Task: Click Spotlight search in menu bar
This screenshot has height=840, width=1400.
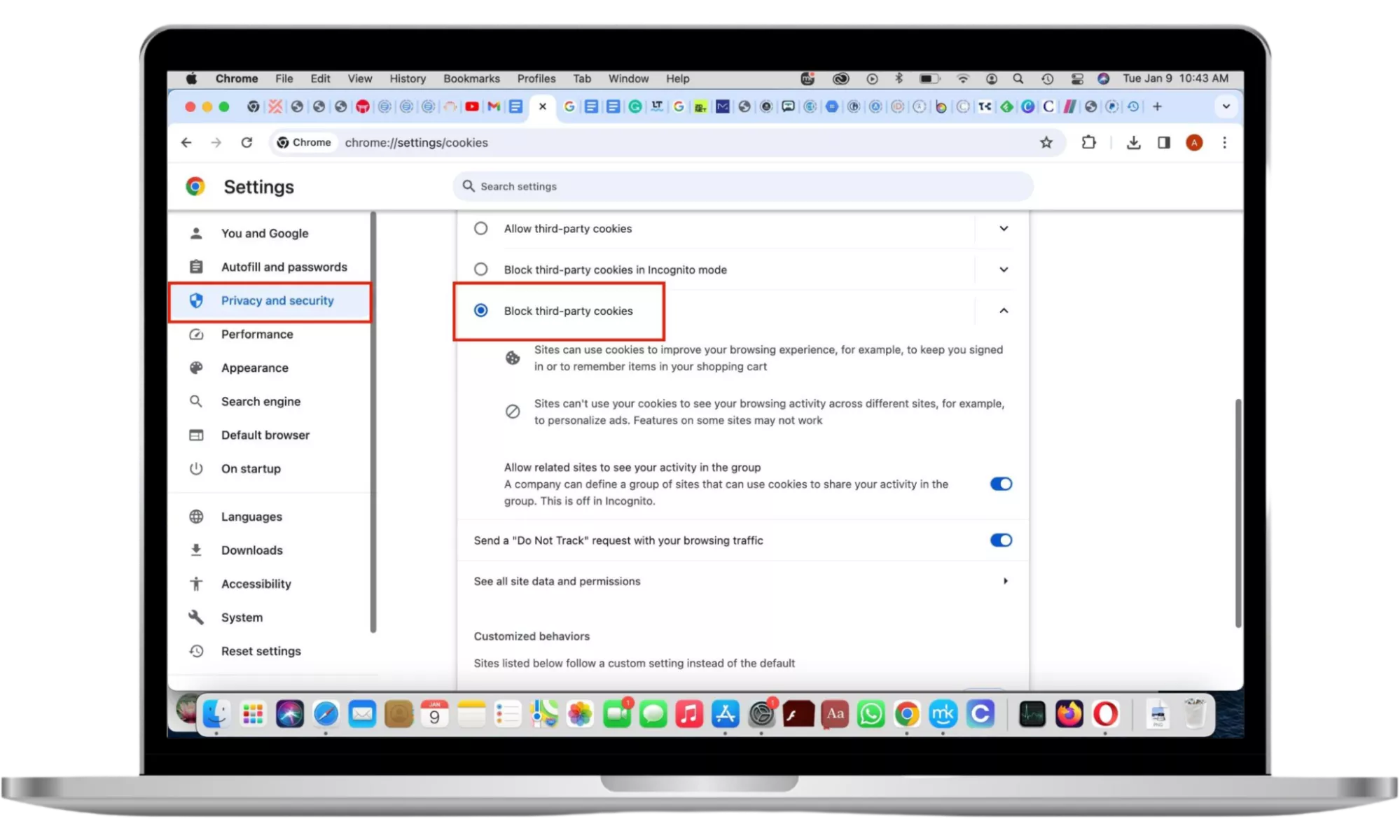Action: [x=1018, y=78]
